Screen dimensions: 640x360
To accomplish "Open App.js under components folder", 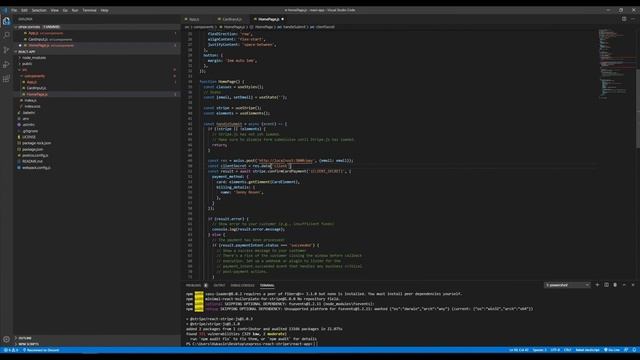I will (98, 82).
